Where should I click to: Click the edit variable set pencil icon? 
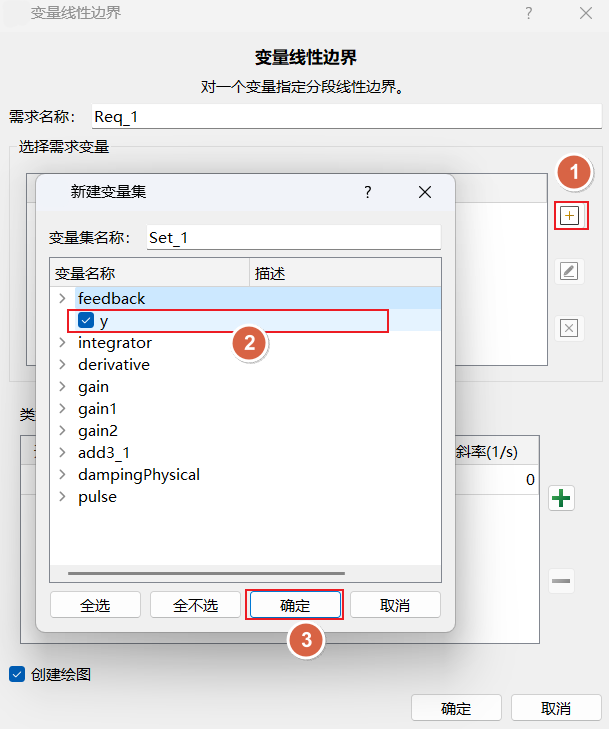(x=570, y=272)
